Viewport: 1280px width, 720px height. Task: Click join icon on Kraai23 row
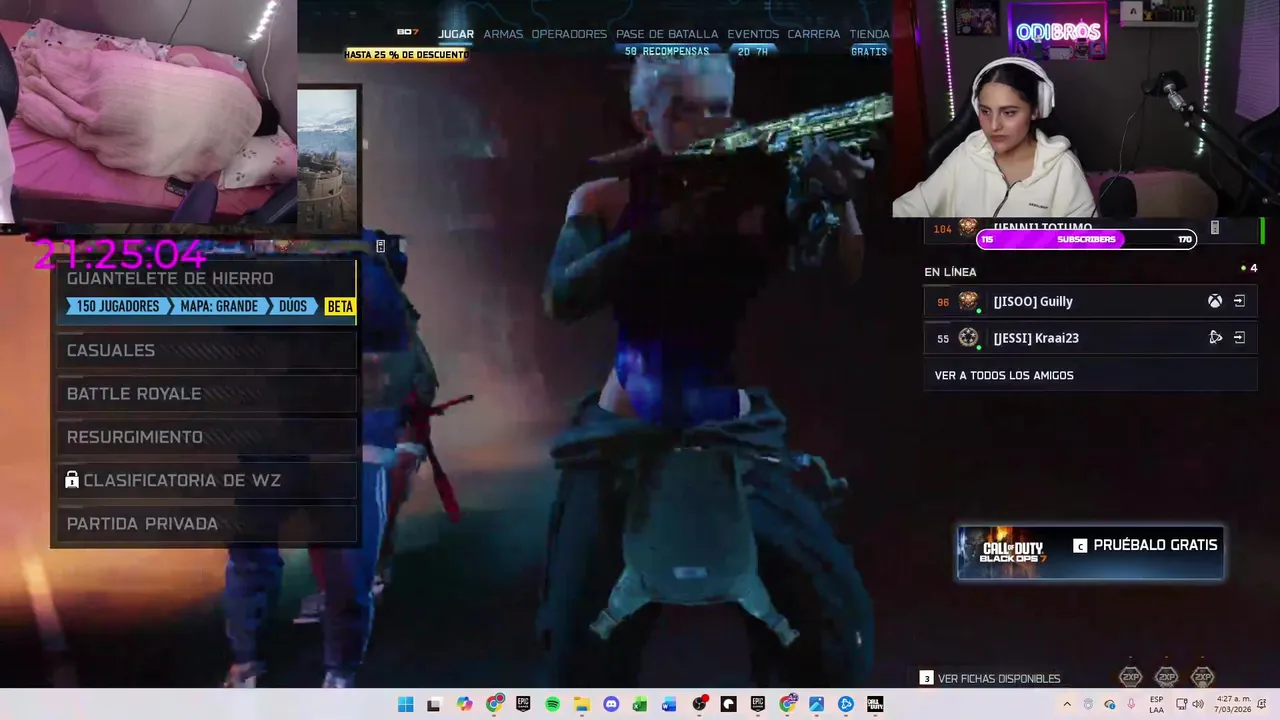[1239, 338]
